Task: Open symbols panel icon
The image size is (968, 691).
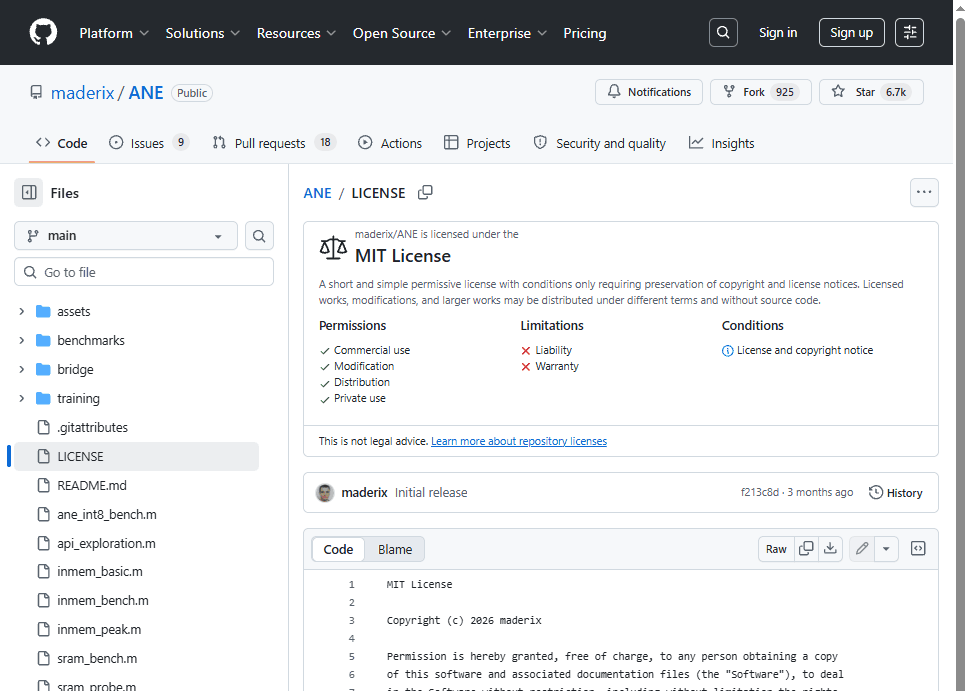Action: pyautogui.click(x=918, y=548)
